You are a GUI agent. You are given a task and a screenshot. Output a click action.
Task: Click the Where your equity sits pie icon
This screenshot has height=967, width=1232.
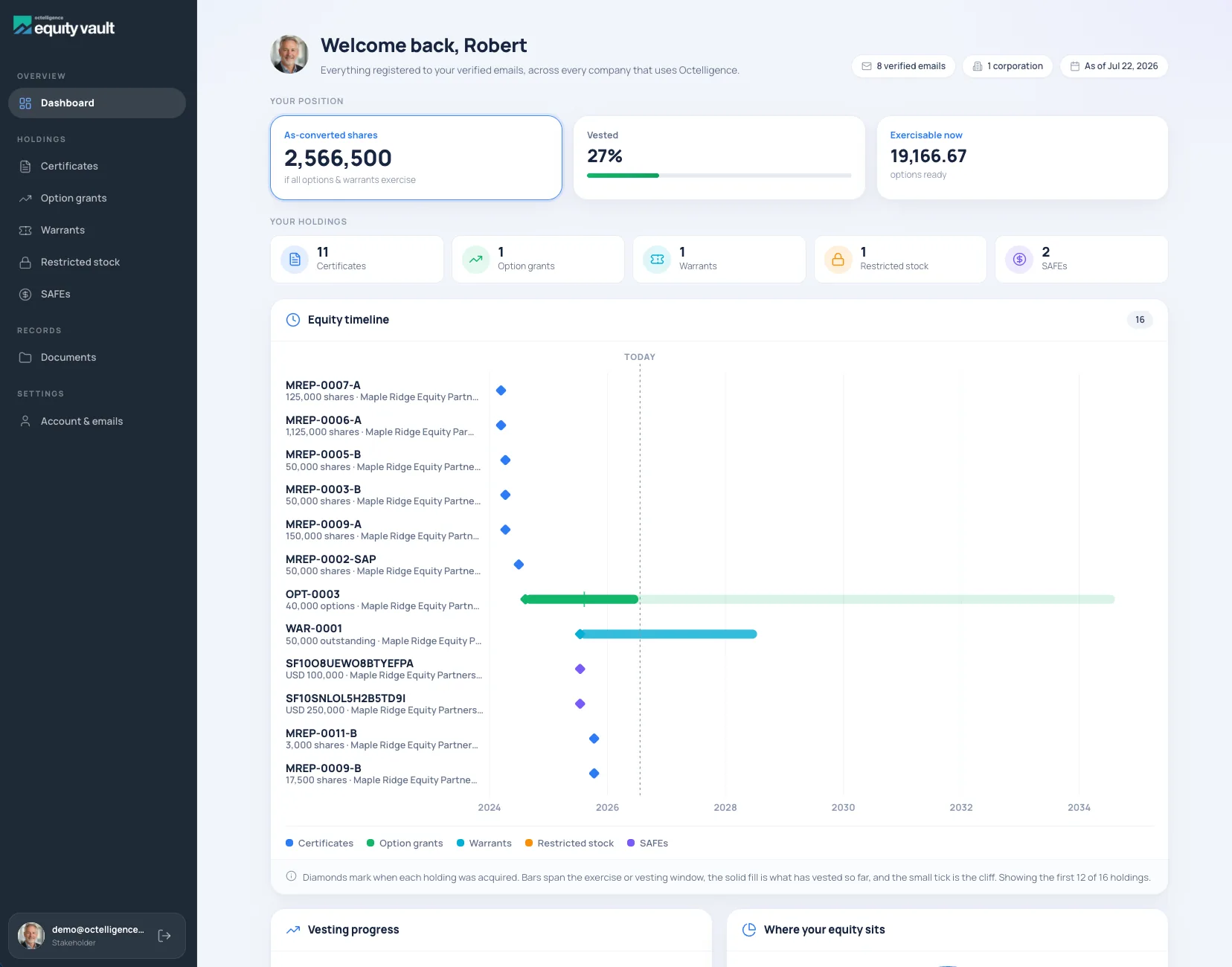pos(749,930)
